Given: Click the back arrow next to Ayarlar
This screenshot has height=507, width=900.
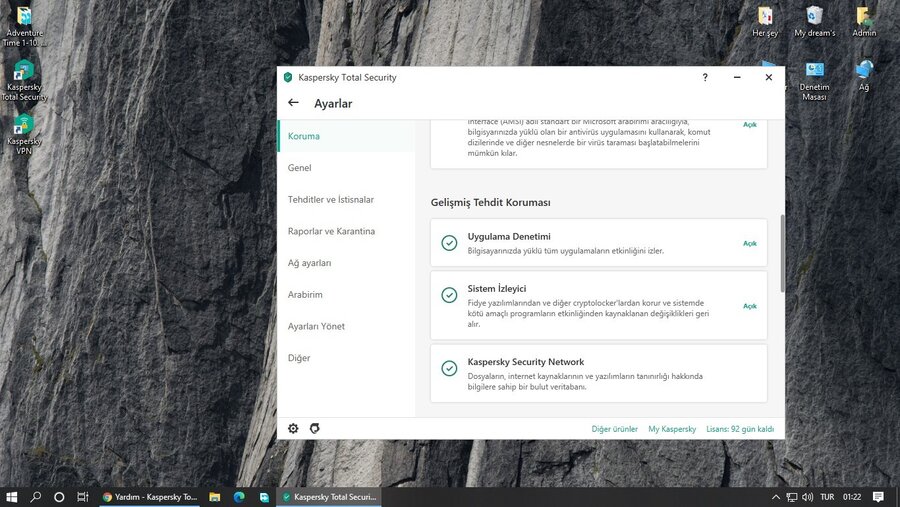Looking at the screenshot, I should pos(293,103).
